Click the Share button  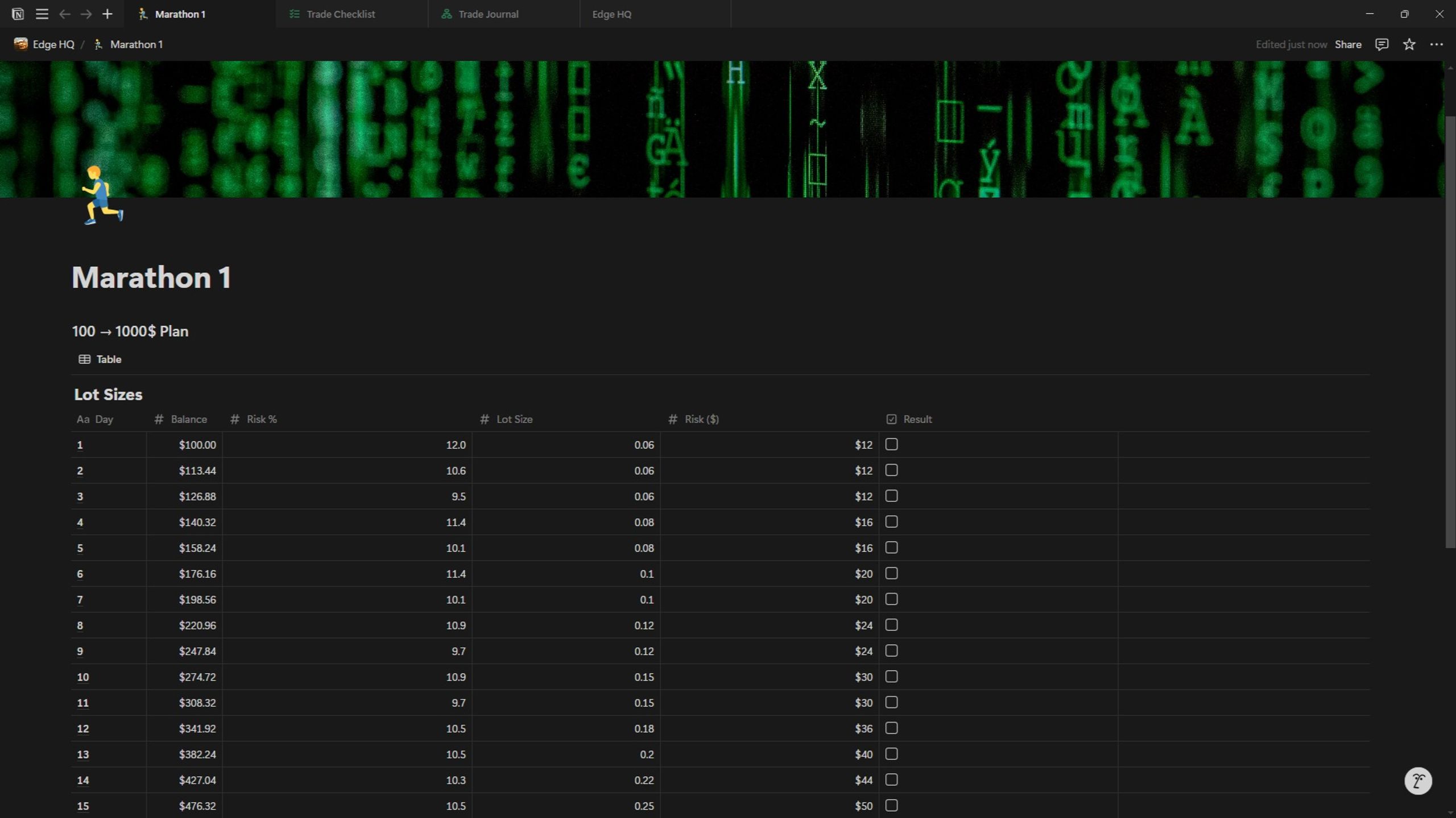pyautogui.click(x=1348, y=44)
